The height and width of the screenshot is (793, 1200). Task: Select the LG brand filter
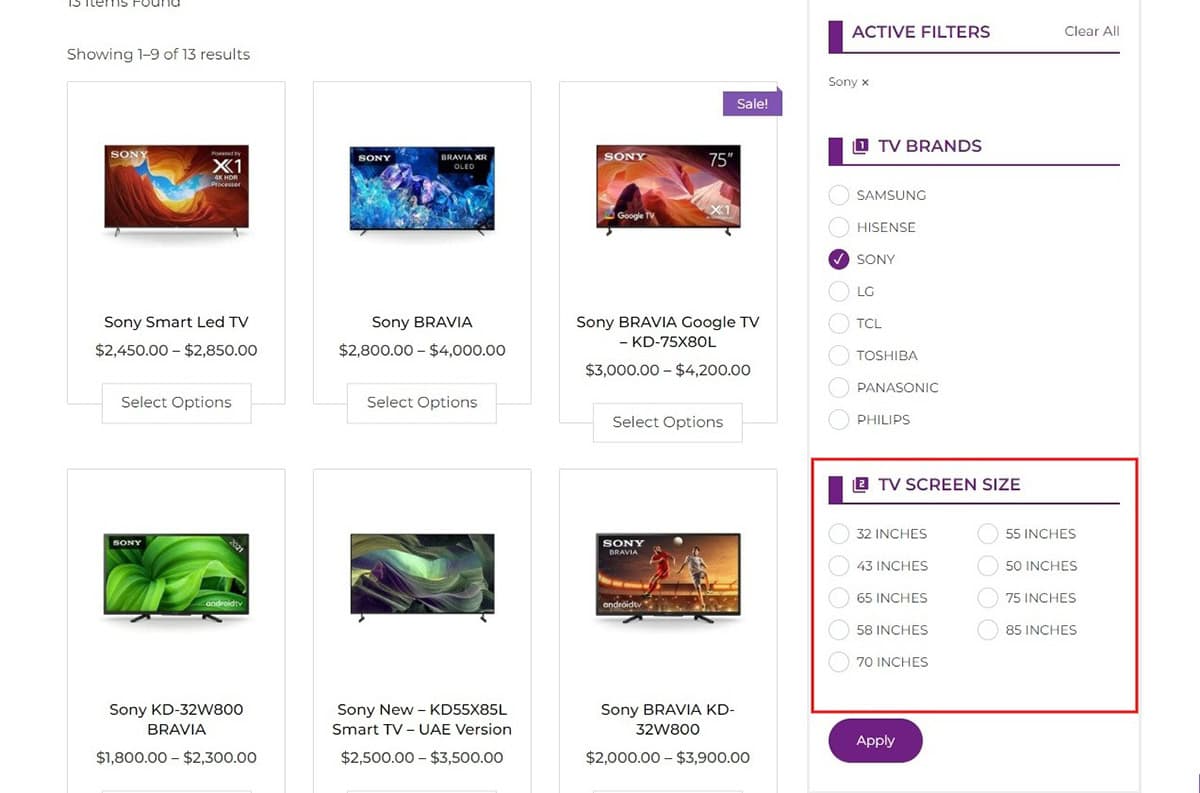pos(839,291)
